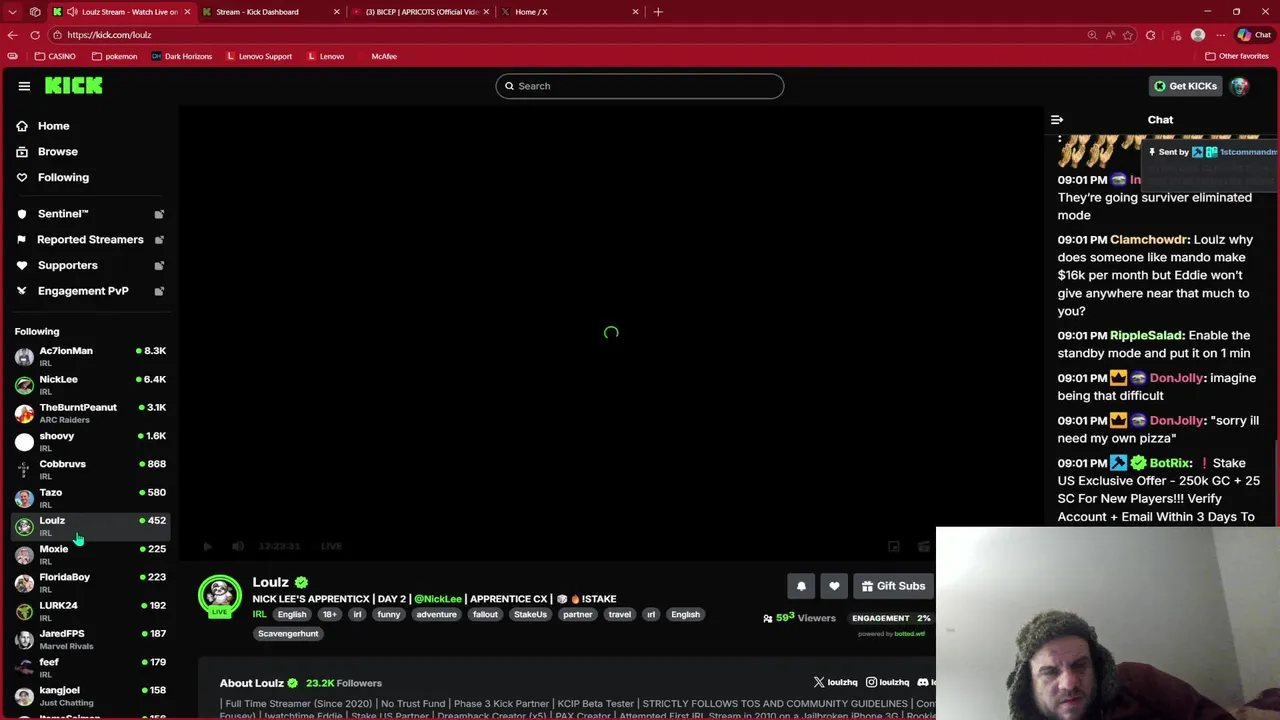
Task: Collapse the chat panel
Action: coord(1057,120)
